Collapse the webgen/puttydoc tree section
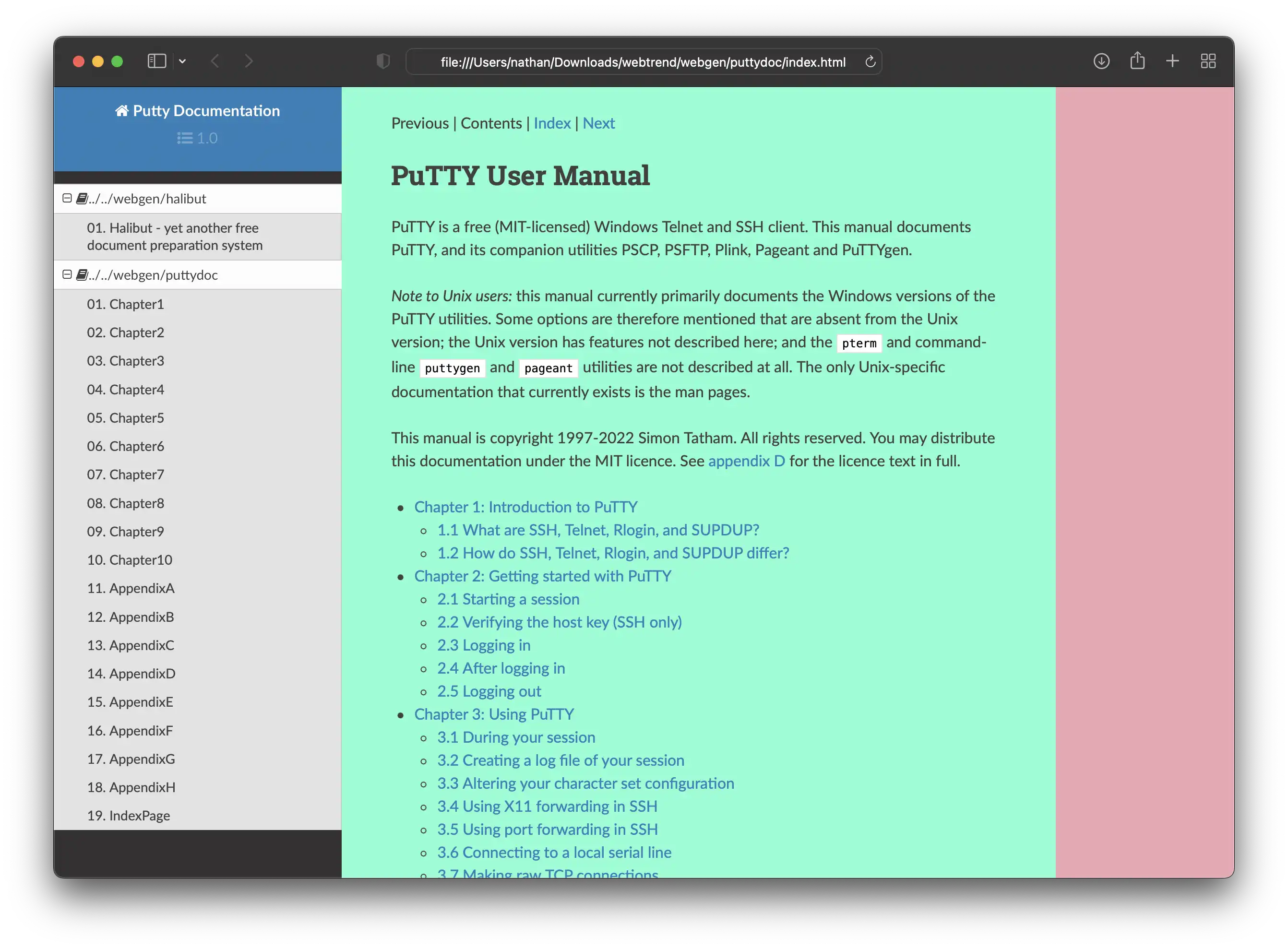The width and height of the screenshot is (1288, 949). point(66,275)
